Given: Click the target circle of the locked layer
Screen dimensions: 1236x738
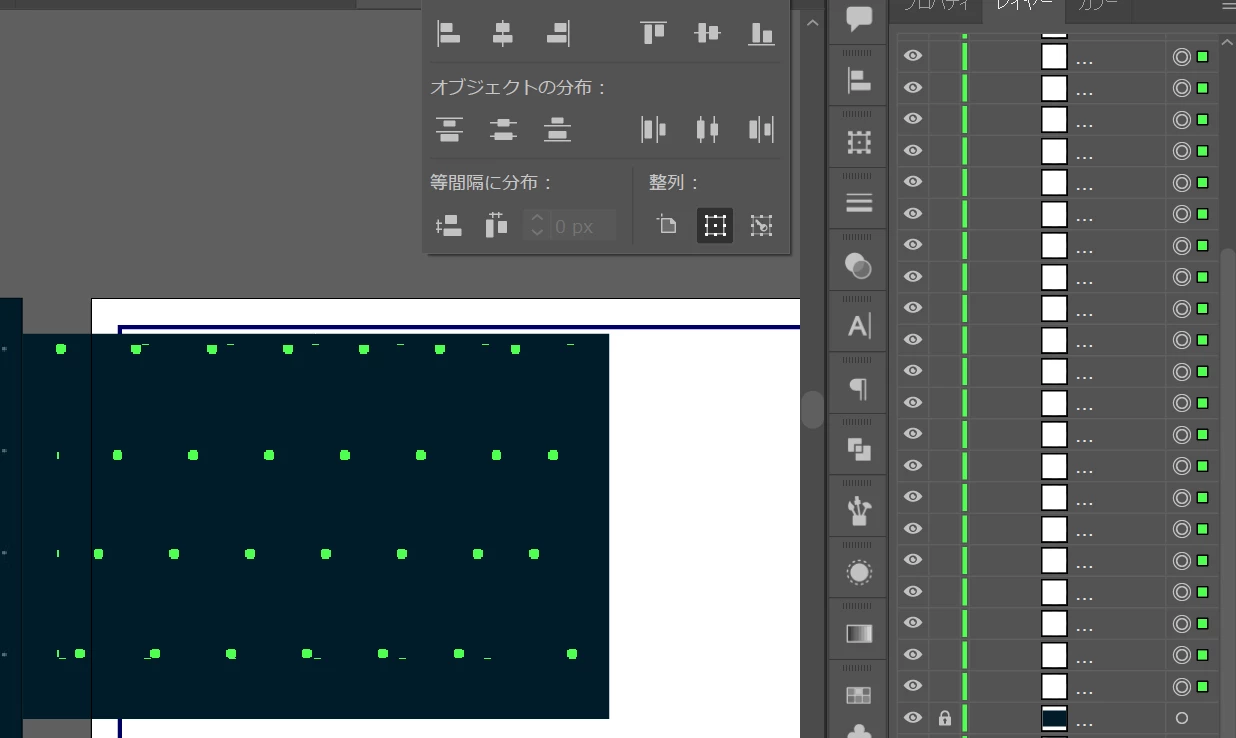Looking at the screenshot, I should [x=1182, y=718].
